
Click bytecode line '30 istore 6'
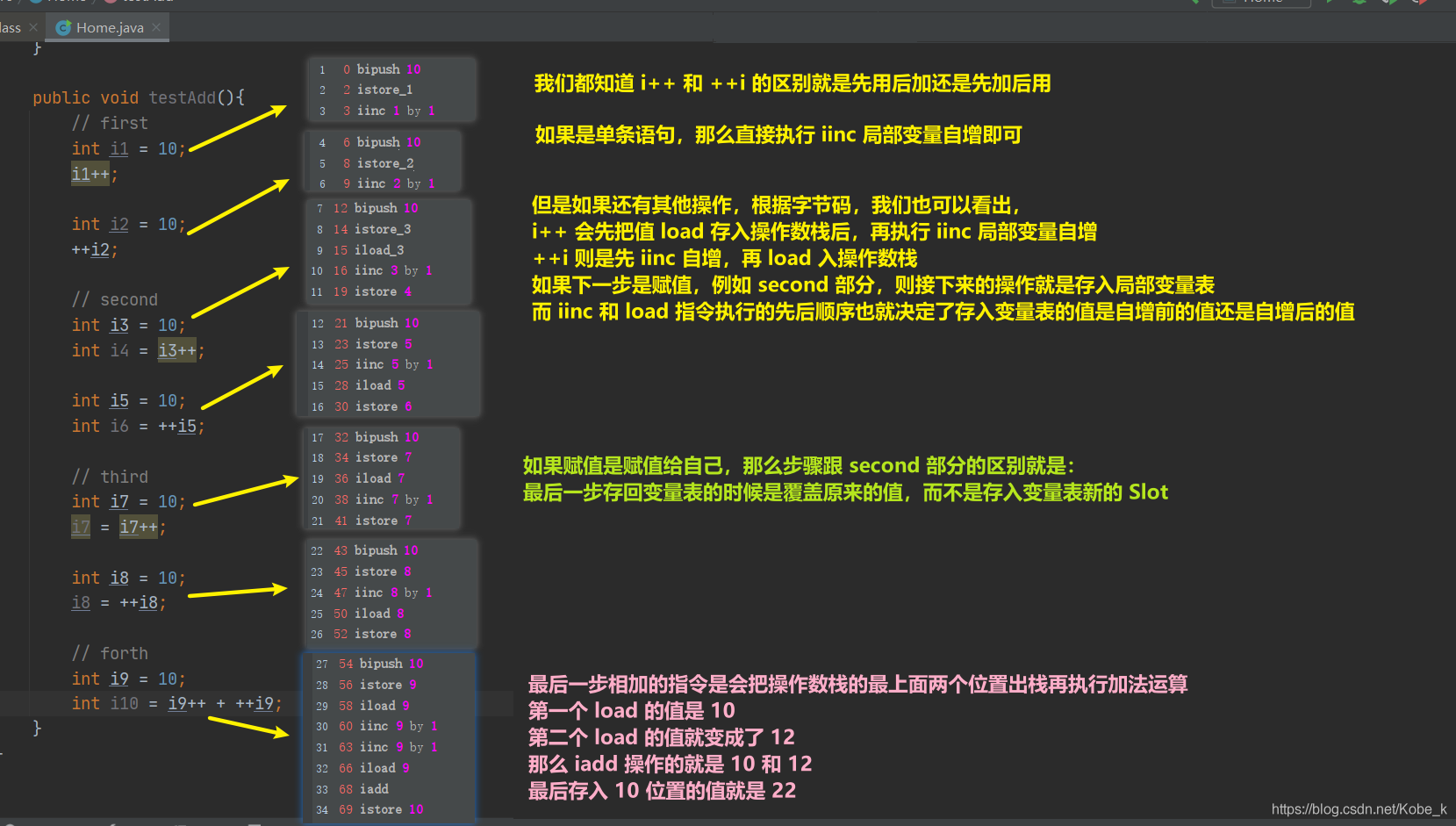[373, 406]
